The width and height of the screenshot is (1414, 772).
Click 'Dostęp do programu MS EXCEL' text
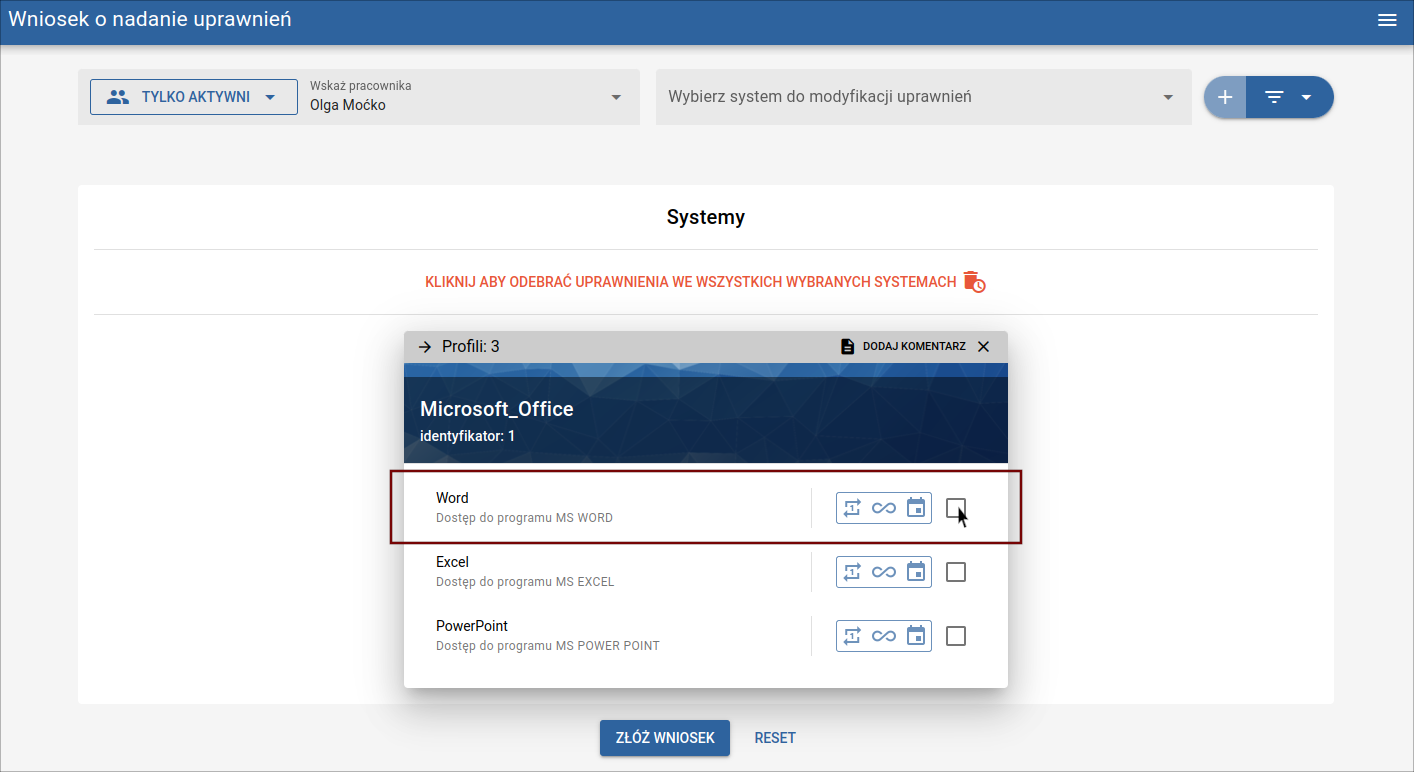click(525, 582)
